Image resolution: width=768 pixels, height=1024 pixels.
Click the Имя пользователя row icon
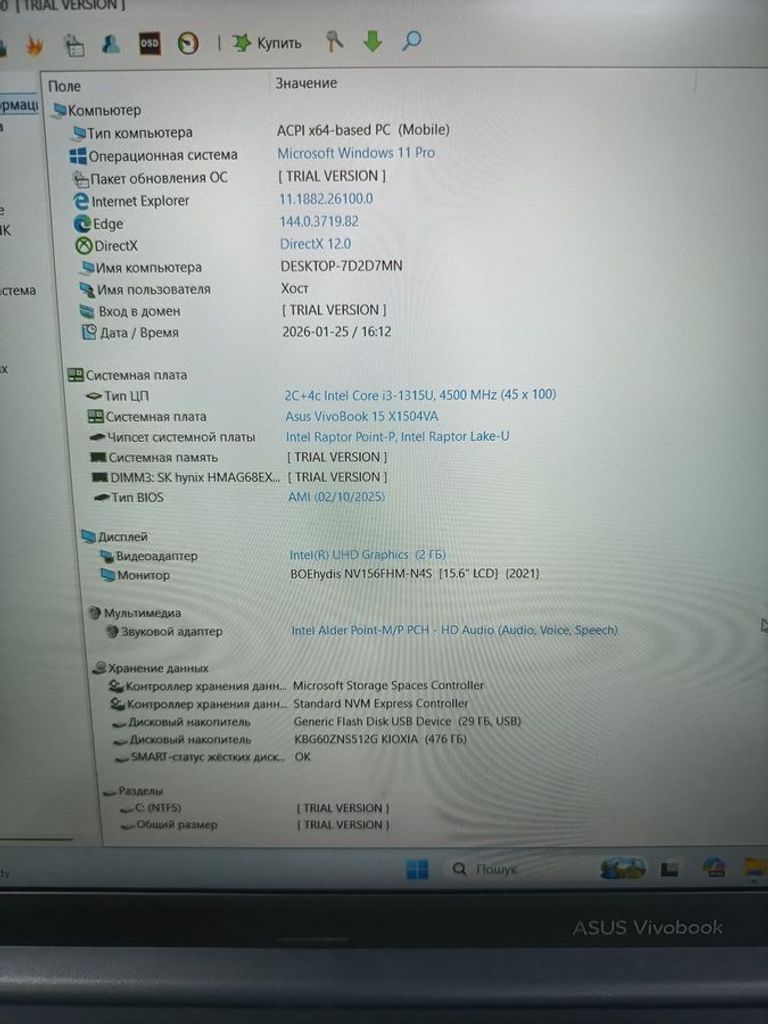click(87, 289)
